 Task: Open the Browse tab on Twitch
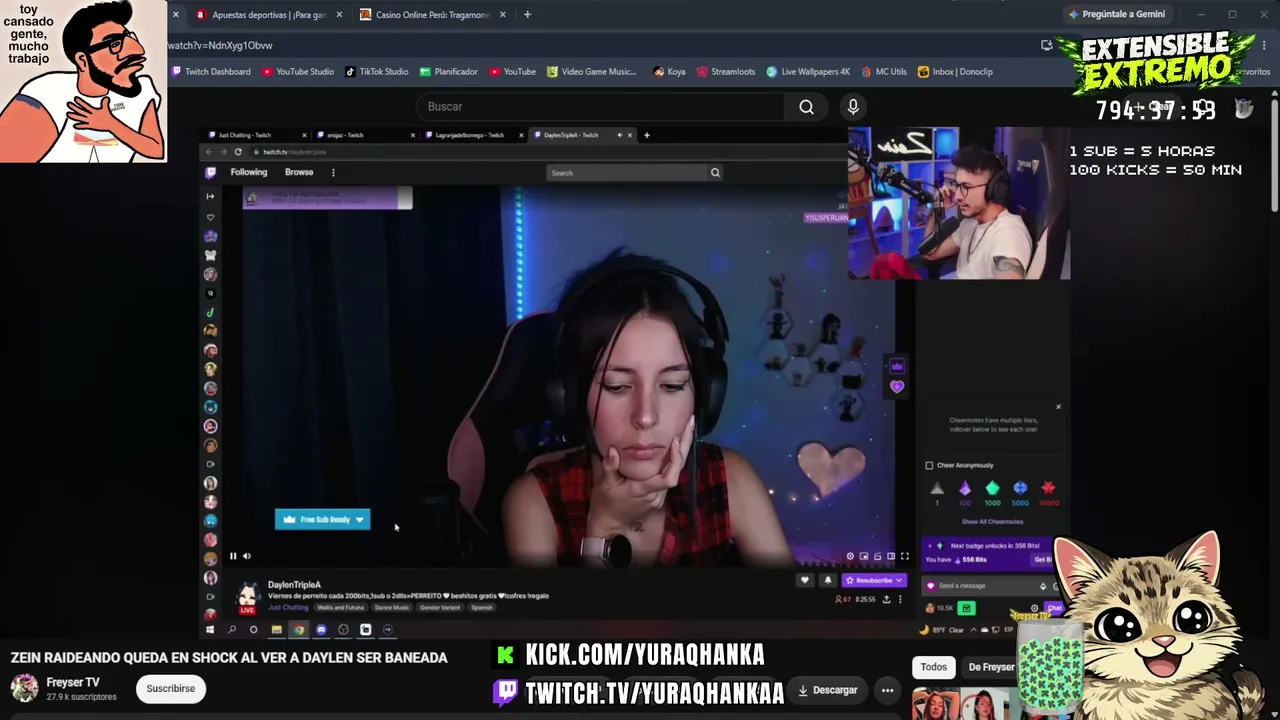(x=299, y=172)
